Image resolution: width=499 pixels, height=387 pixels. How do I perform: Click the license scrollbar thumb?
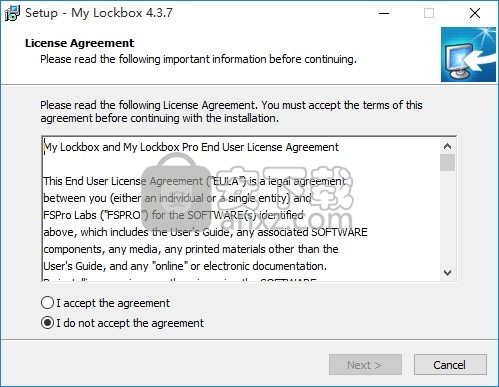pyautogui.click(x=447, y=162)
